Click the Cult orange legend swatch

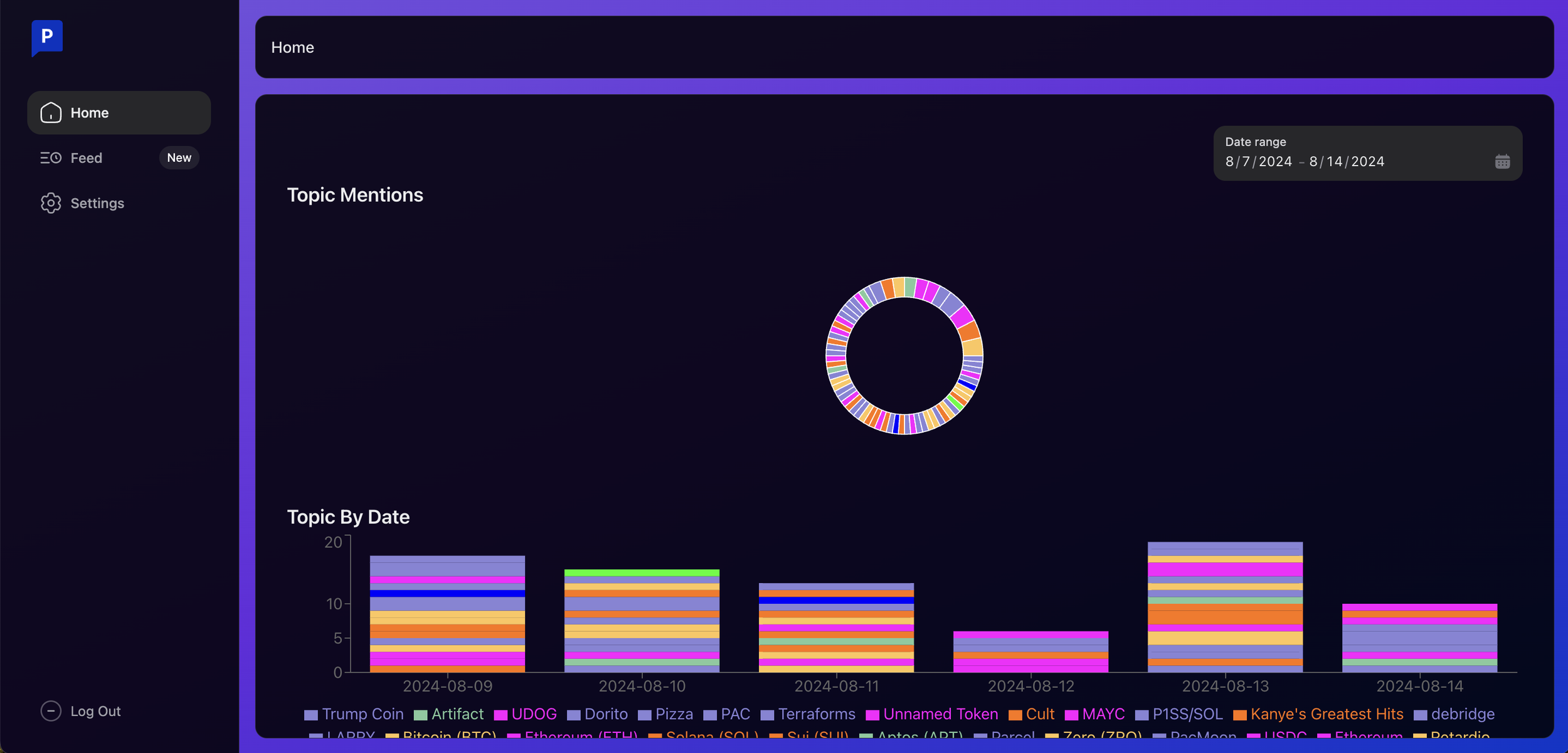pos(1015,715)
